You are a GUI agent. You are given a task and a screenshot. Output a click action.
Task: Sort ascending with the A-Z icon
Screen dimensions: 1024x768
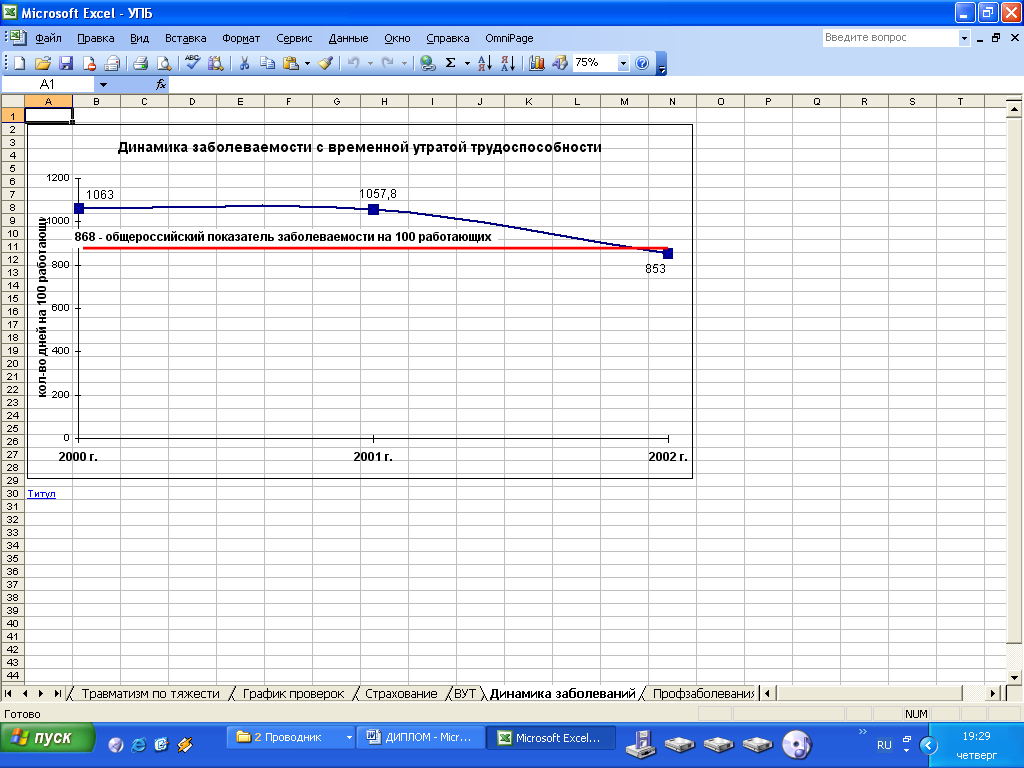coord(484,63)
